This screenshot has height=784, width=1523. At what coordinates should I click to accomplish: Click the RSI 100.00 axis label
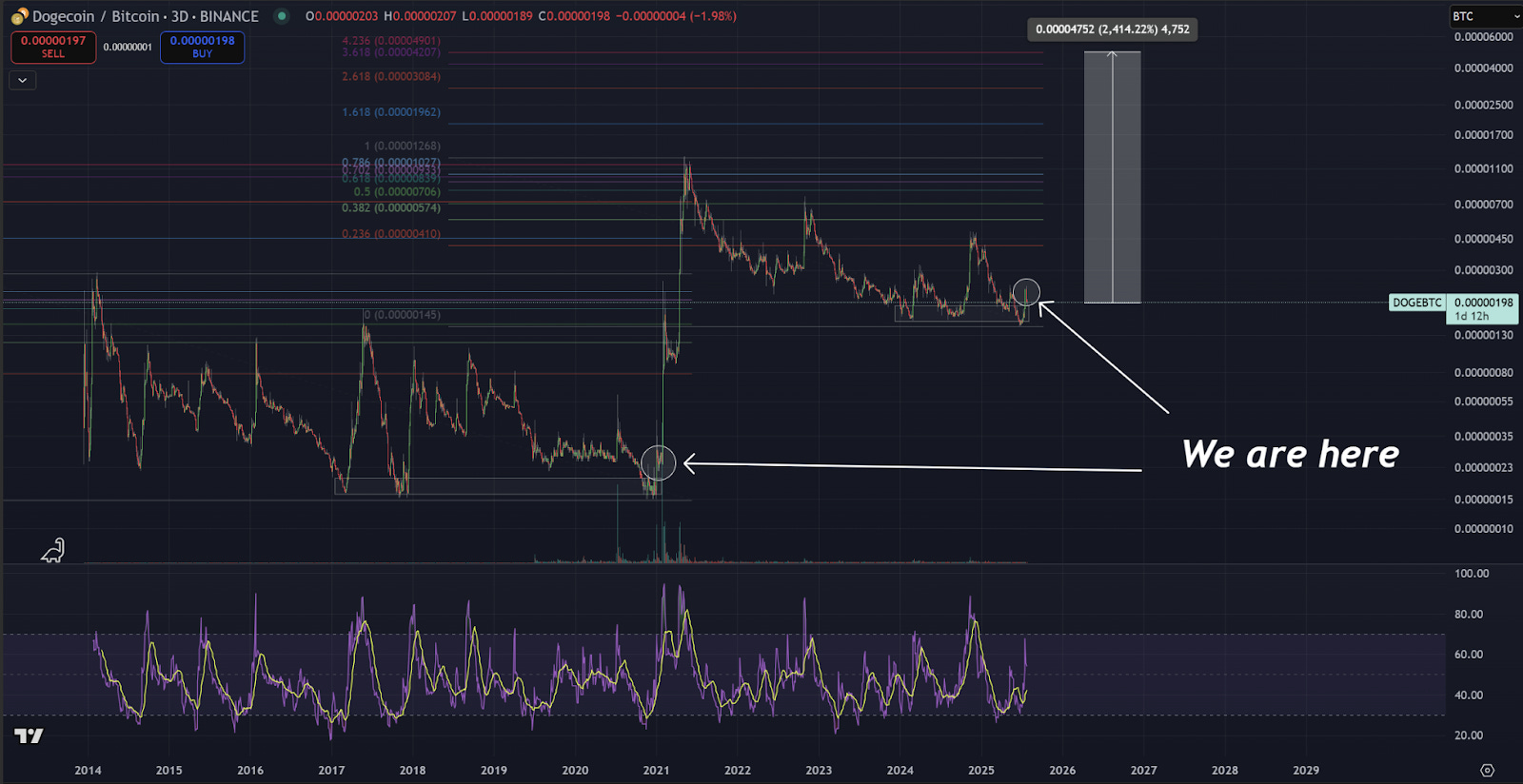[x=1472, y=574]
